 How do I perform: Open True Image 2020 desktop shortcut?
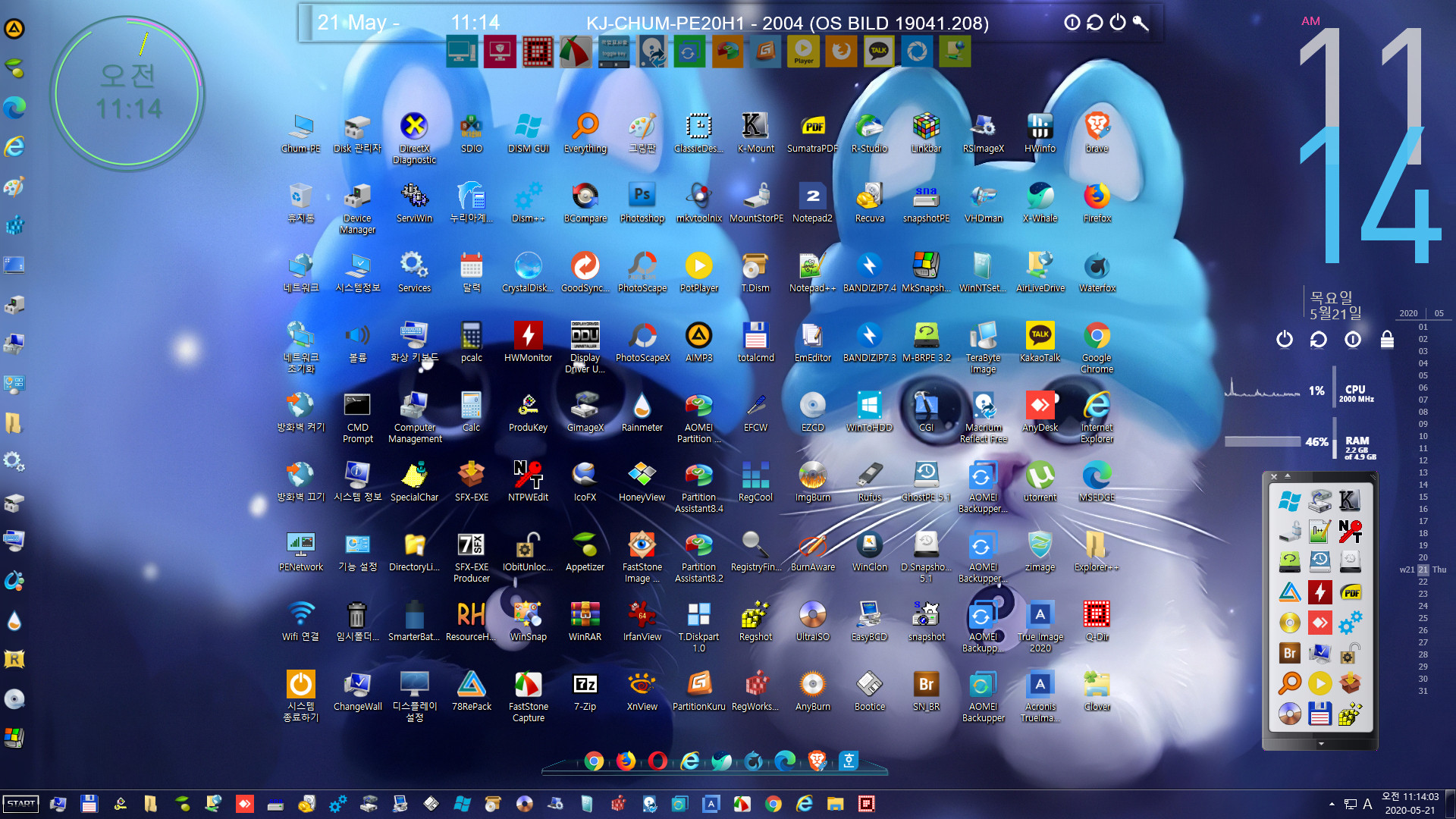(x=1040, y=626)
